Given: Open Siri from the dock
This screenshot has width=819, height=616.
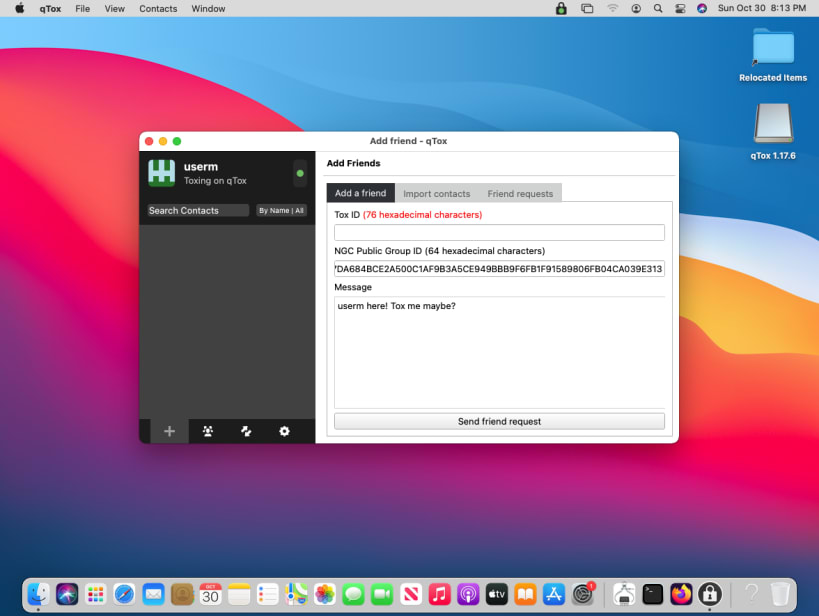Looking at the screenshot, I should (x=67, y=594).
